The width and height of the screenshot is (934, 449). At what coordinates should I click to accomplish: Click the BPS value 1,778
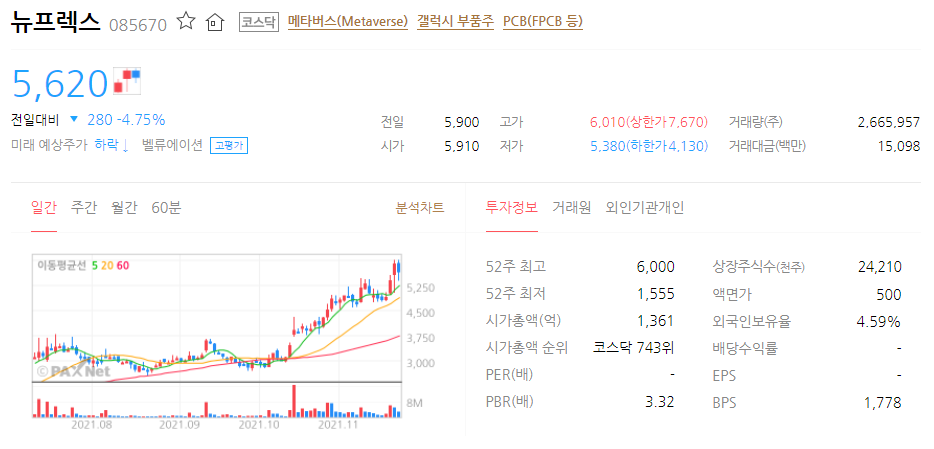(x=883, y=402)
